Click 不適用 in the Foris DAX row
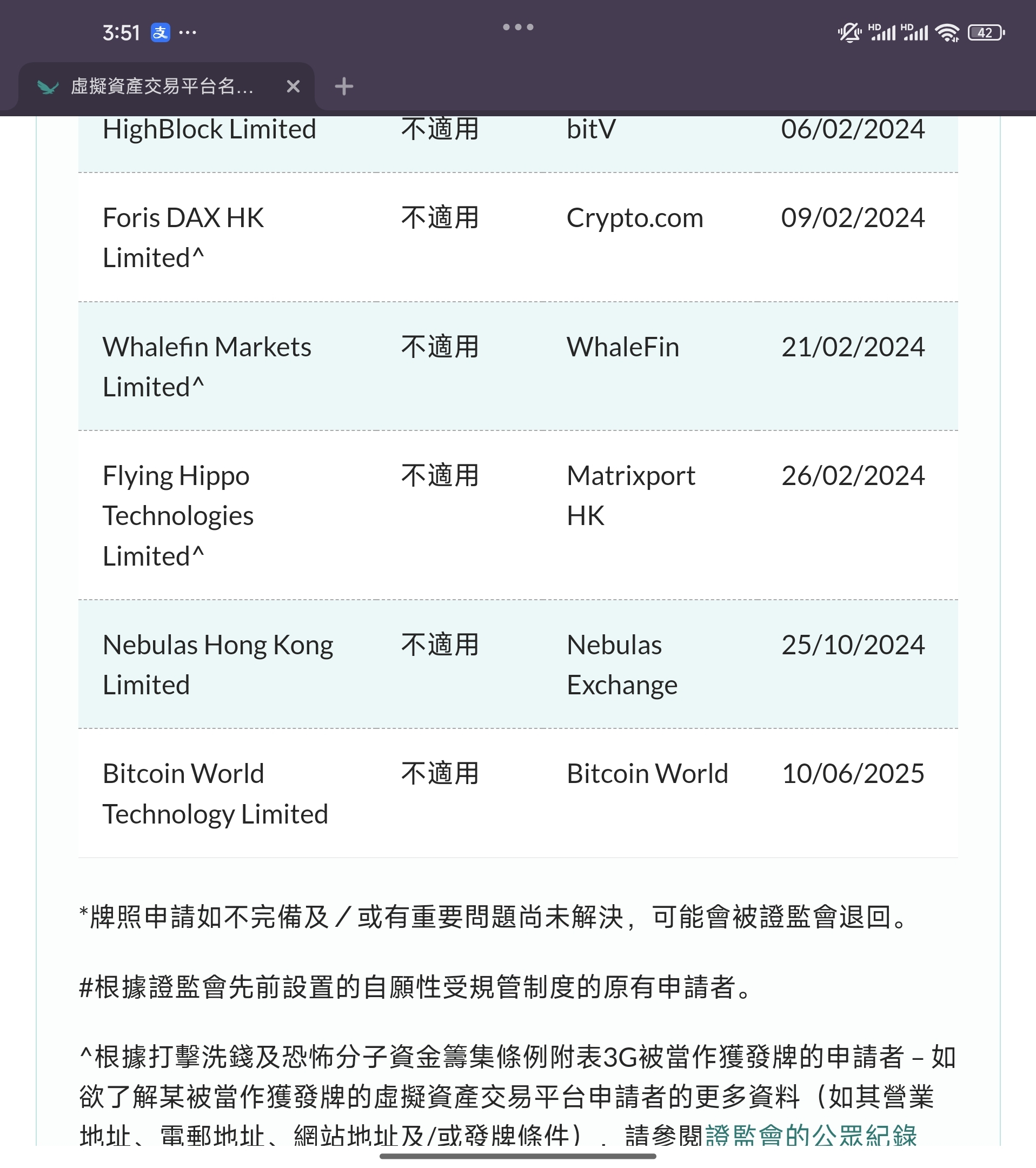This screenshot has height=1168, width=1036. coord(440,218)
